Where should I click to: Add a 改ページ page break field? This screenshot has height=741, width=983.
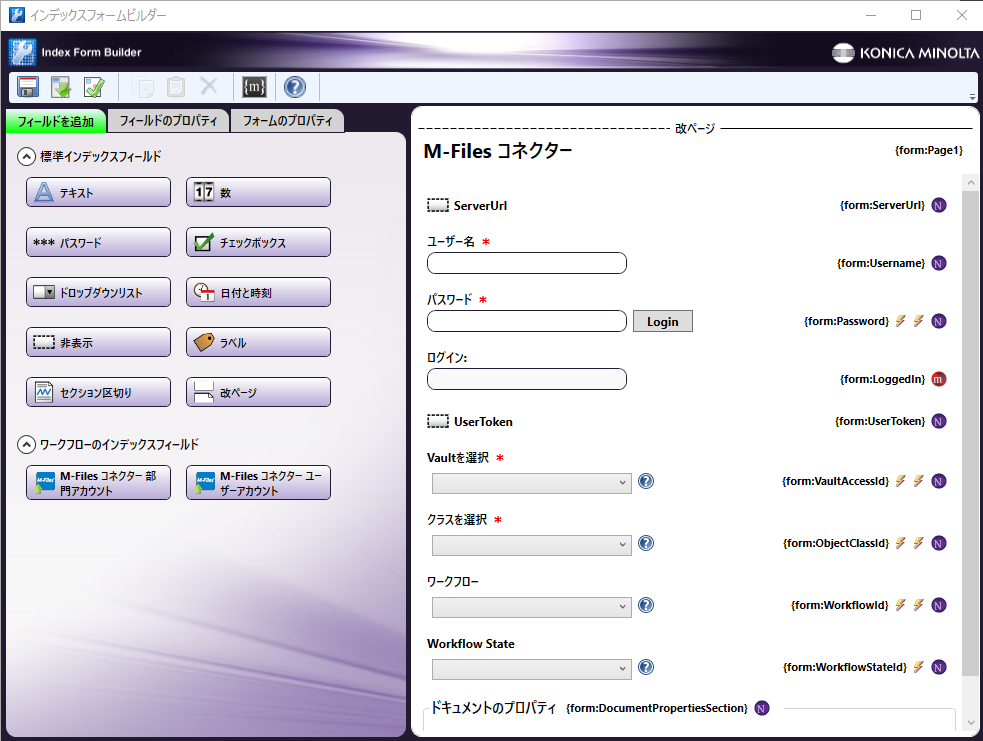coord(258,392)
